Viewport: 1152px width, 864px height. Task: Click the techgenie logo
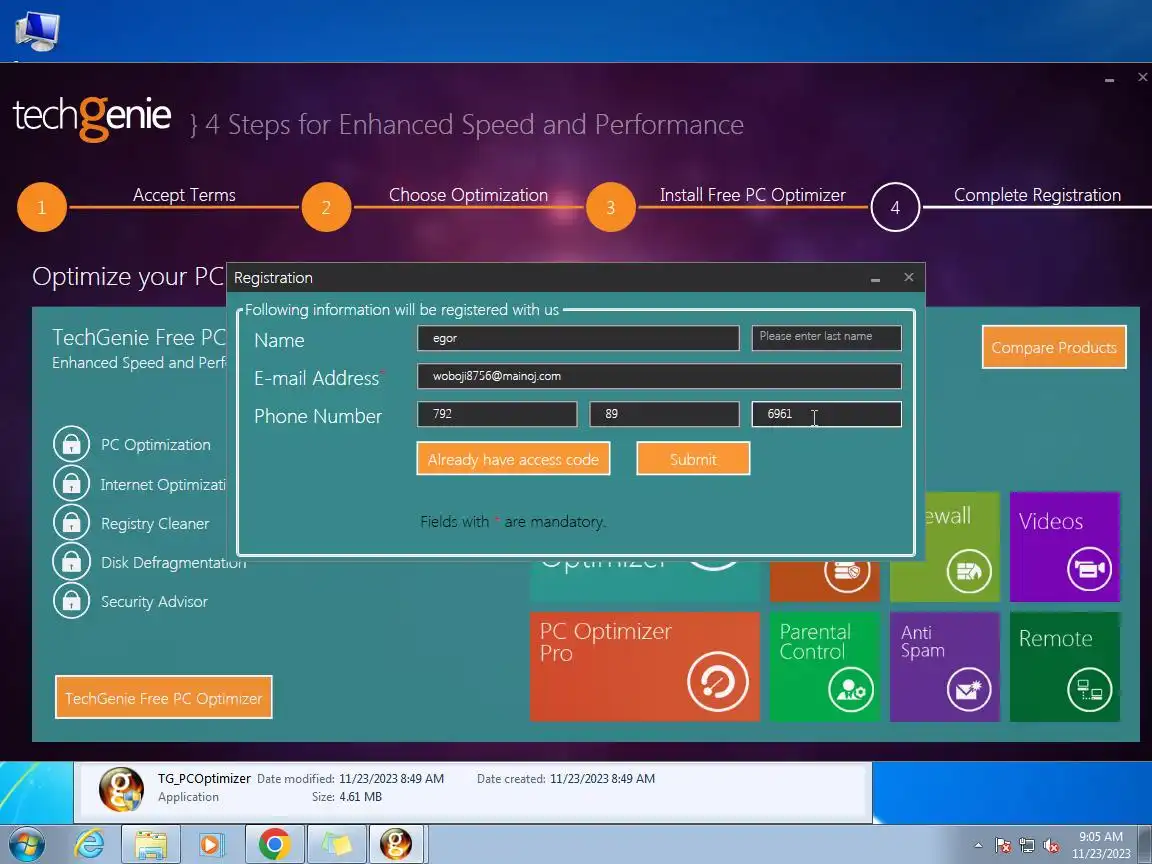(x=92, y=118)
